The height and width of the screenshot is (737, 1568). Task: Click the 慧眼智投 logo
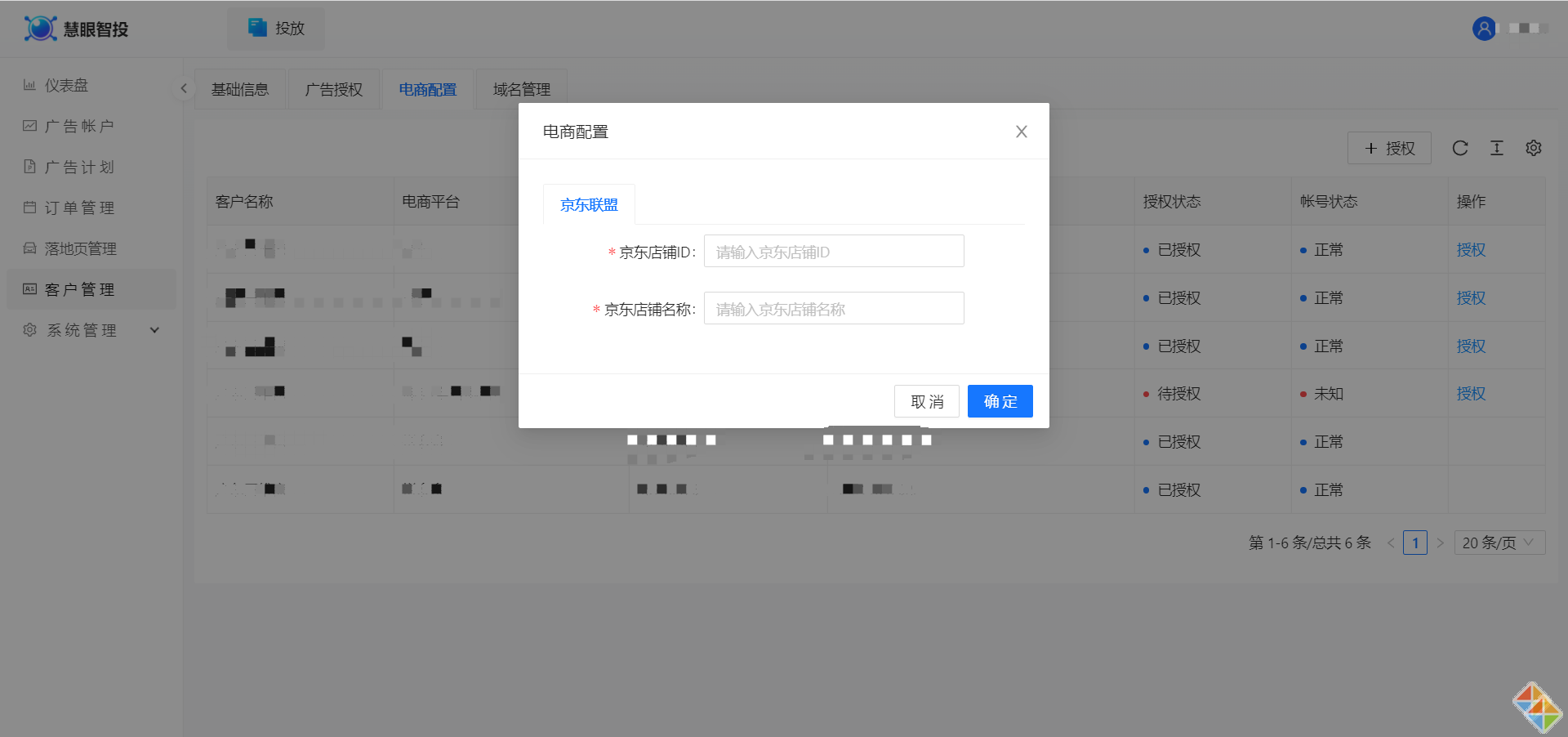tap(77, 29)
